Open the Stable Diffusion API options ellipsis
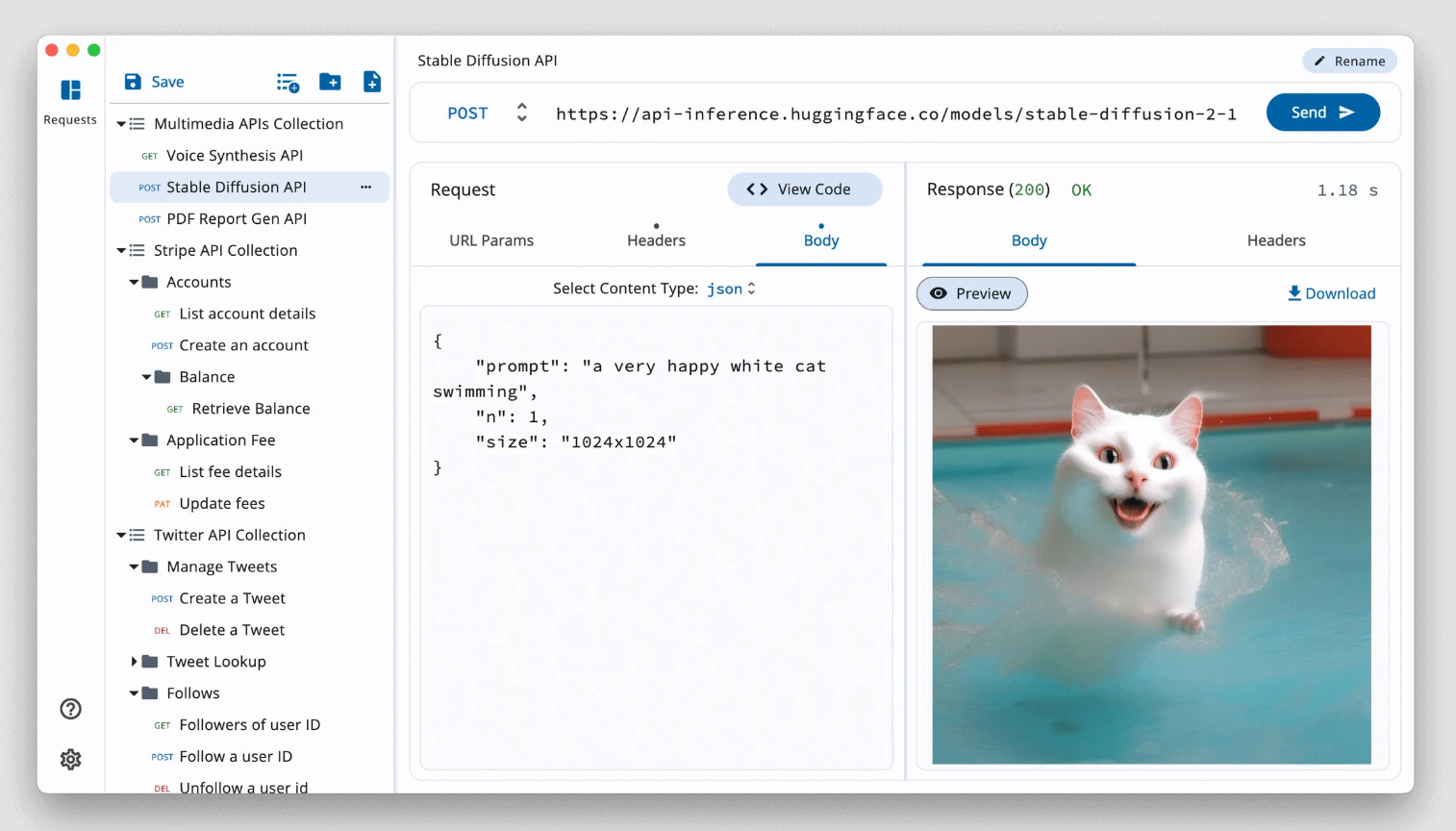This screenshot has width=1456, height=831. tap(365, 188)
